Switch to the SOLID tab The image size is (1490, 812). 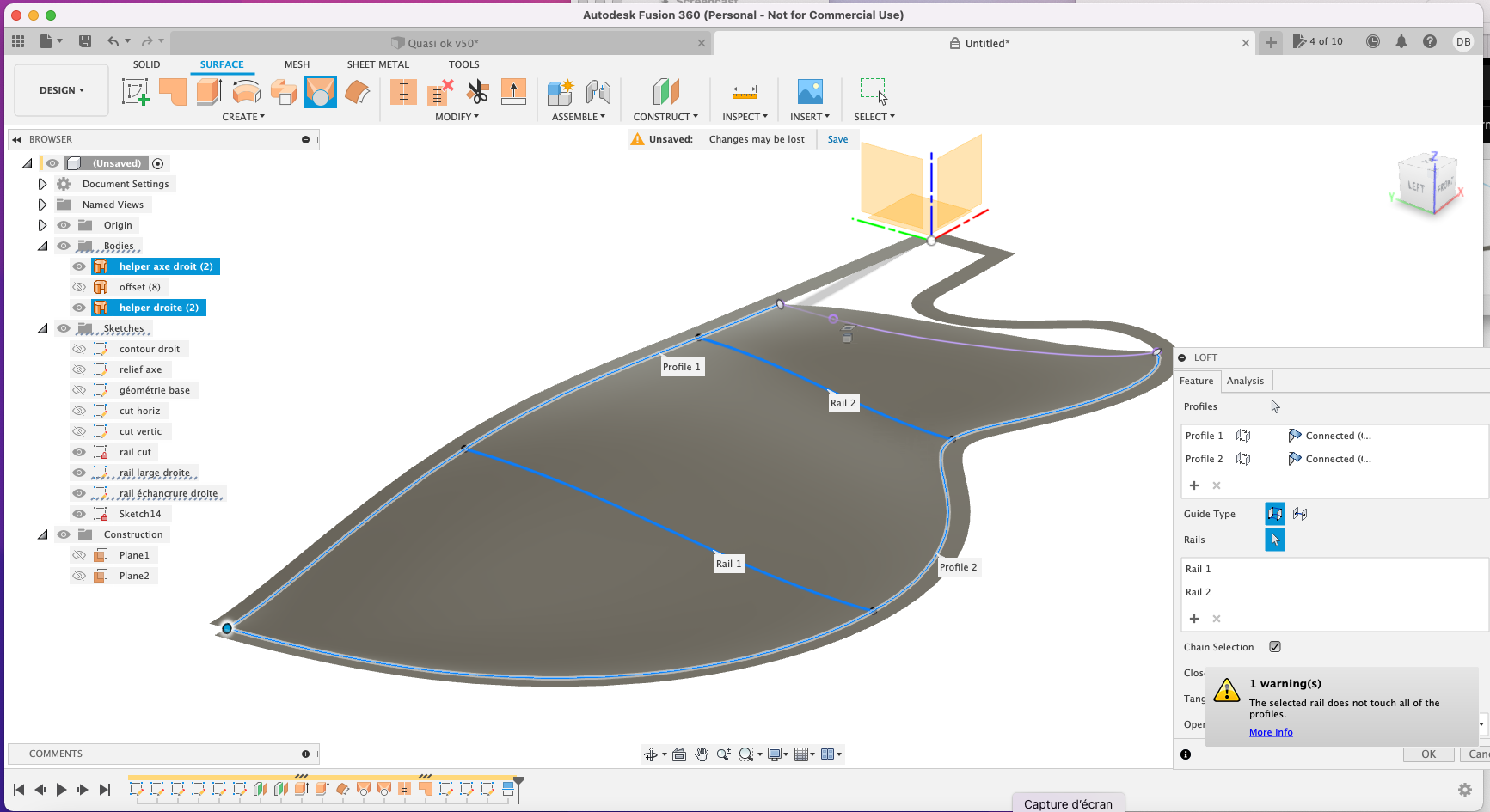click(x=146, y=64)
